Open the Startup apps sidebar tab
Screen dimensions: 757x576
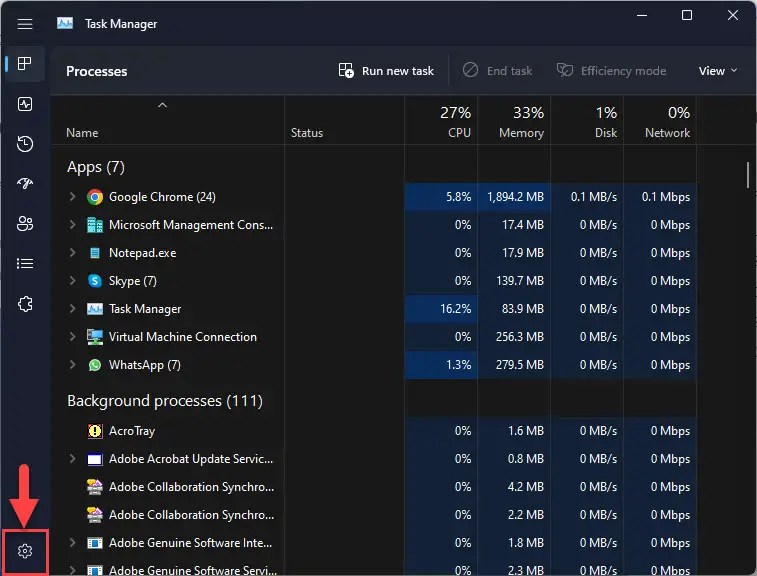[x=25, y=183]
